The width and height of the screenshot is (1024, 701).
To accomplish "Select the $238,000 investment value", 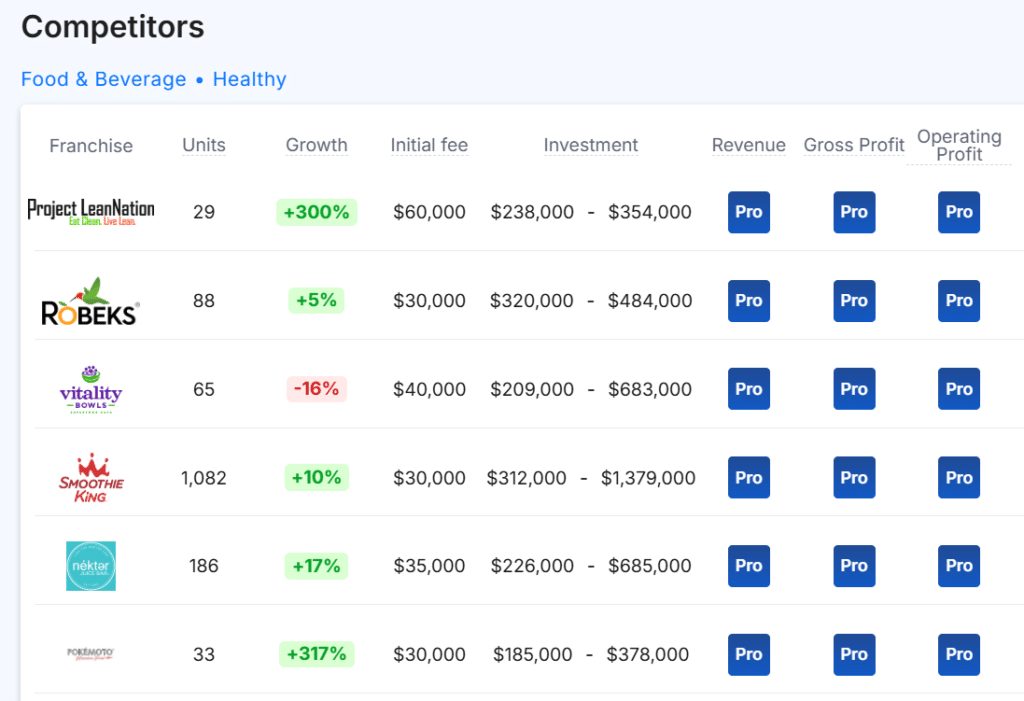I will [x=532, y=212].
